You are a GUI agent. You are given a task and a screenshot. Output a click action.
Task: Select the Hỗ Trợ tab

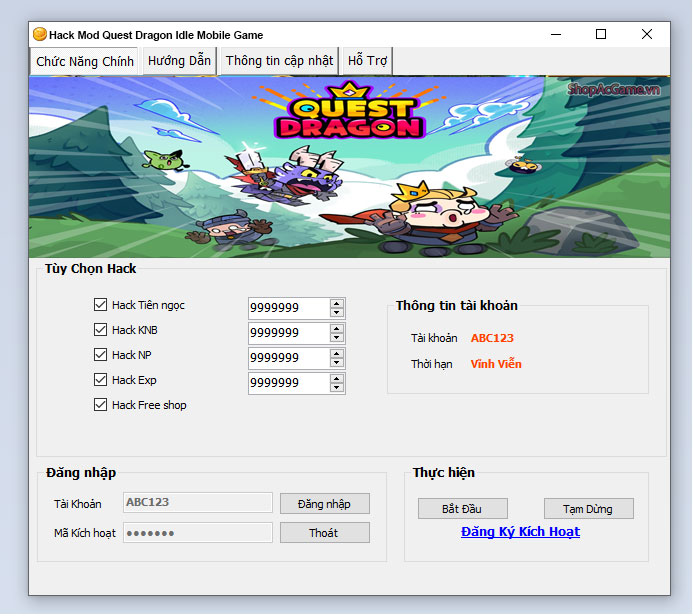coord(367,61)
